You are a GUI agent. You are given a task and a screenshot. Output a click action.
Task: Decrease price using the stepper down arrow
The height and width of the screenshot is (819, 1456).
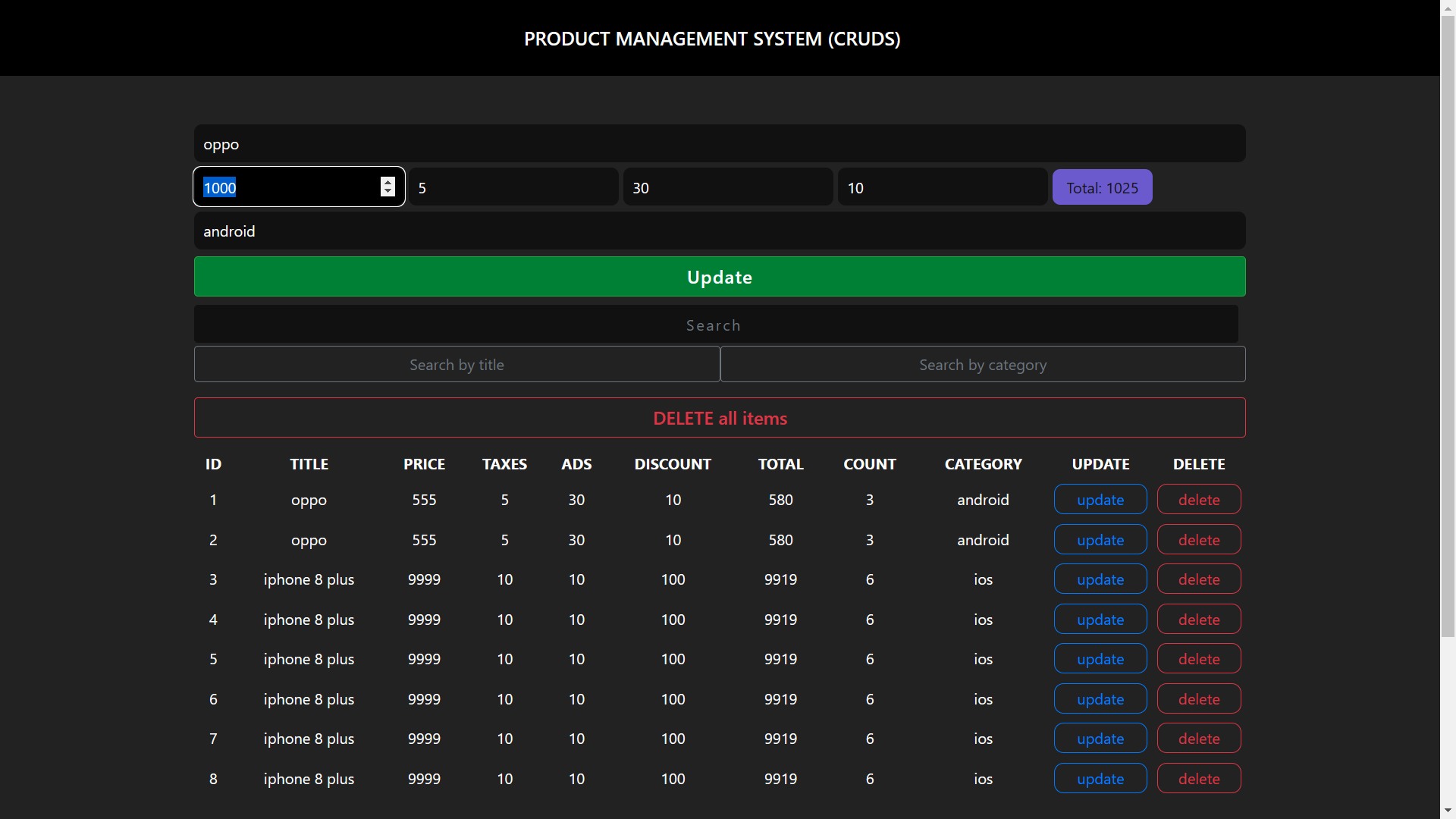(388, 192)
